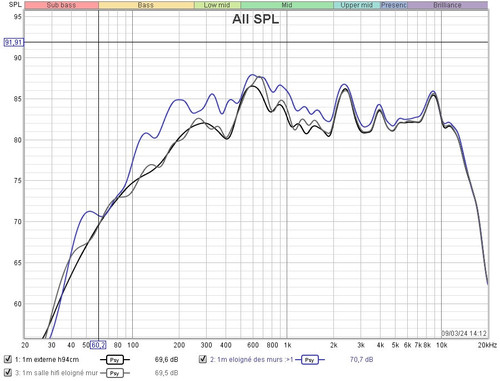Select the Brilliance frequency band
Screen dimensions: 500x381
coord(448,5)
